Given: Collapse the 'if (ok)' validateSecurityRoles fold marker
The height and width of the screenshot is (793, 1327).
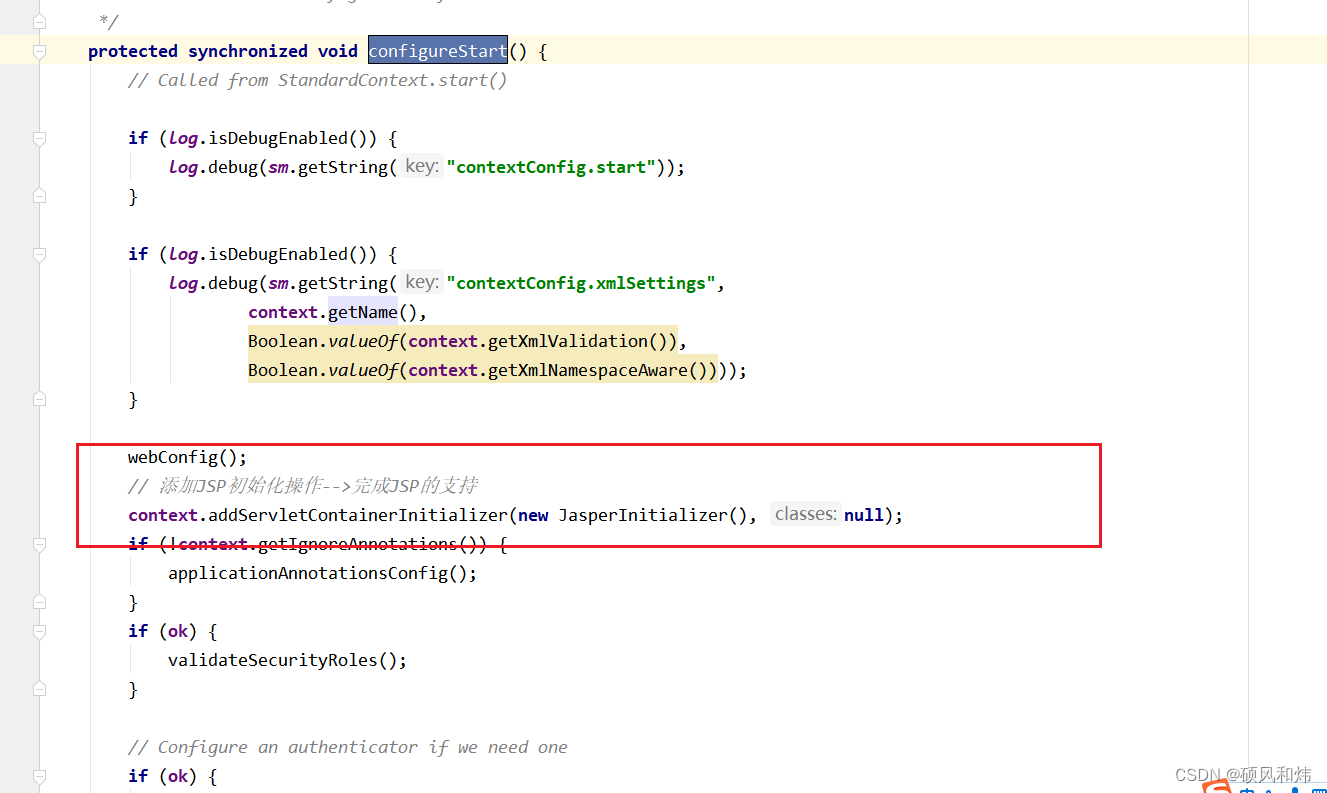Looking at the screenshot, I should pyautogui.click(x=39, y=631).
